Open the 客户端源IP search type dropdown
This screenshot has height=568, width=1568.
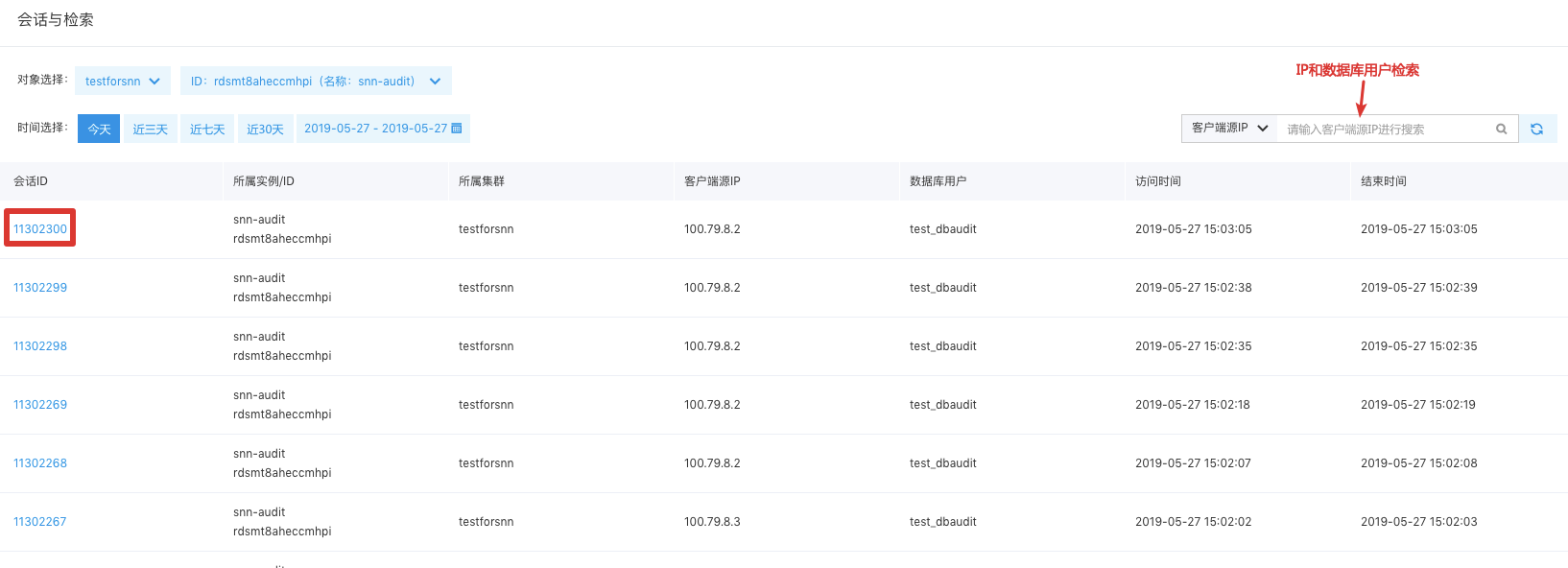[1229, 129]
